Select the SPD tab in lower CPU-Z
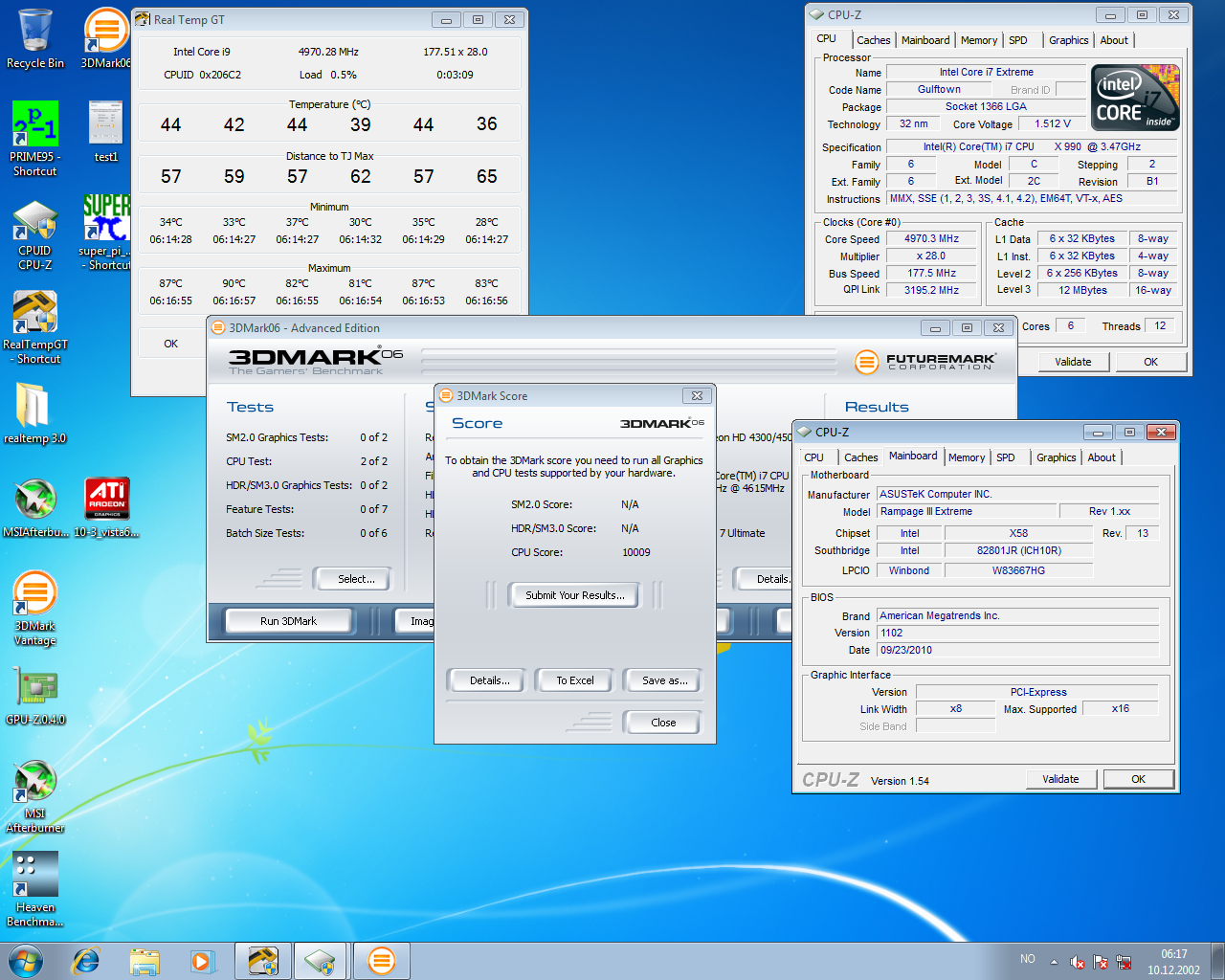 pos(1006,457)
